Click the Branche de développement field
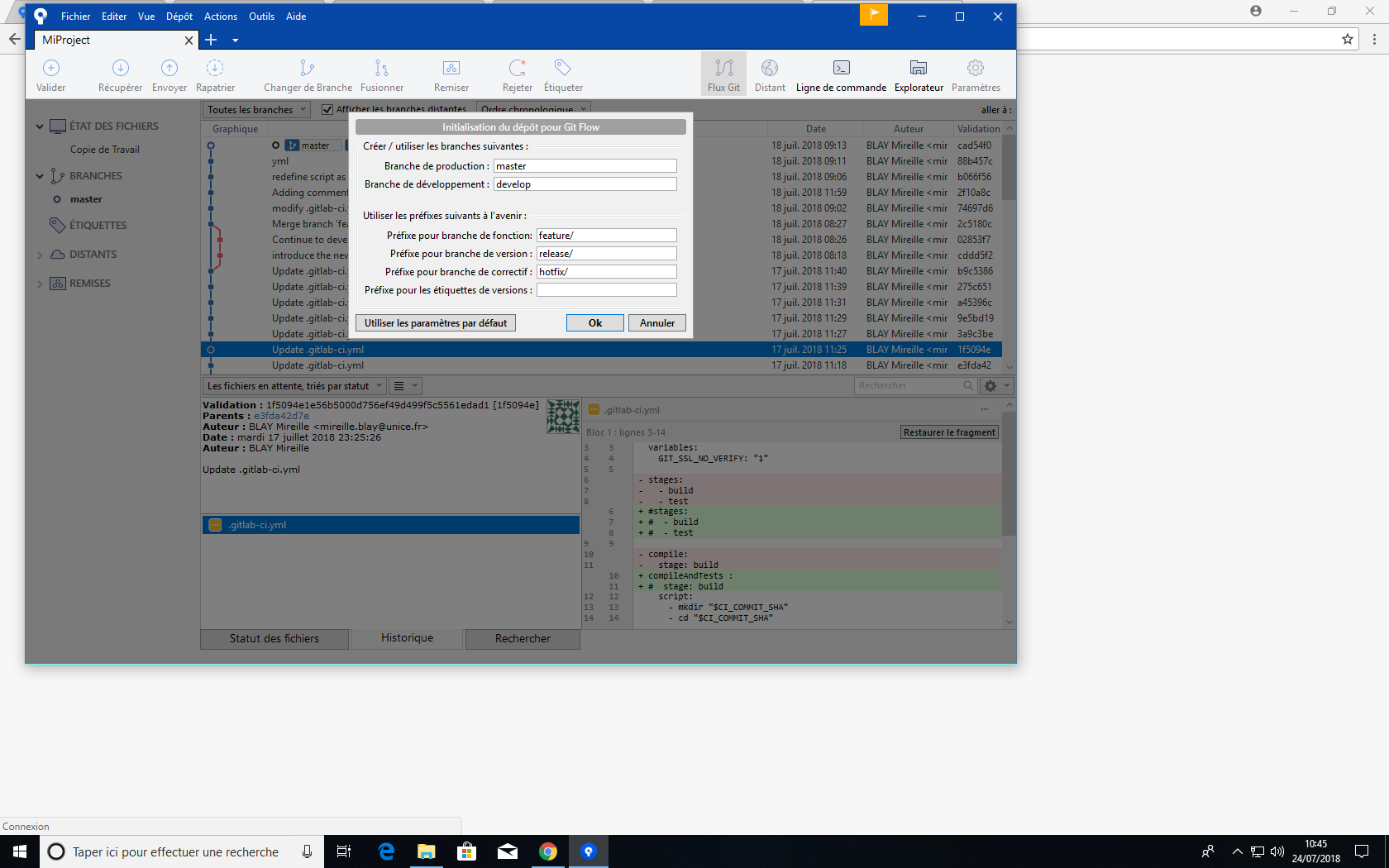The width and height of the screenshot is (1389, 868). click(x=585, y=184)
